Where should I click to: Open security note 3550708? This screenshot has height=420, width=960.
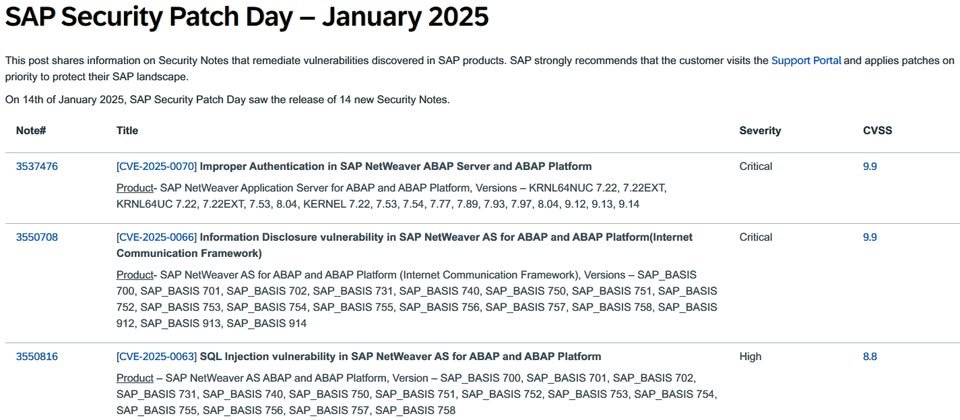pyautogui.click(x=37, y=237)
